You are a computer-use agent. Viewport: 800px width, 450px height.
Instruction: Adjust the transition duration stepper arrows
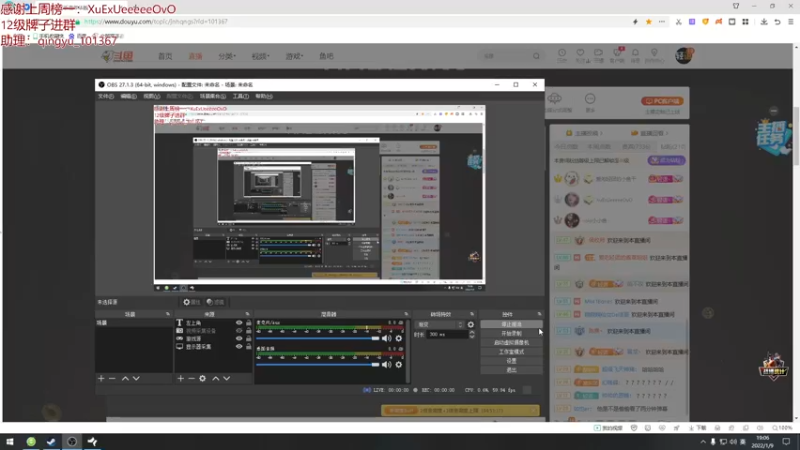tap(471, 334)
